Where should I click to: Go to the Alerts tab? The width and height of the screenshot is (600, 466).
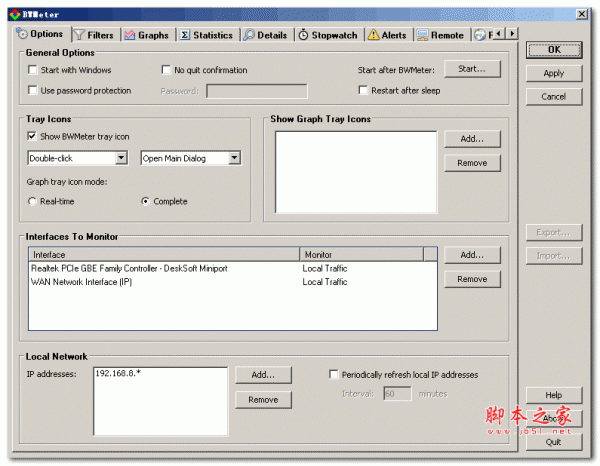click(389, 35)
